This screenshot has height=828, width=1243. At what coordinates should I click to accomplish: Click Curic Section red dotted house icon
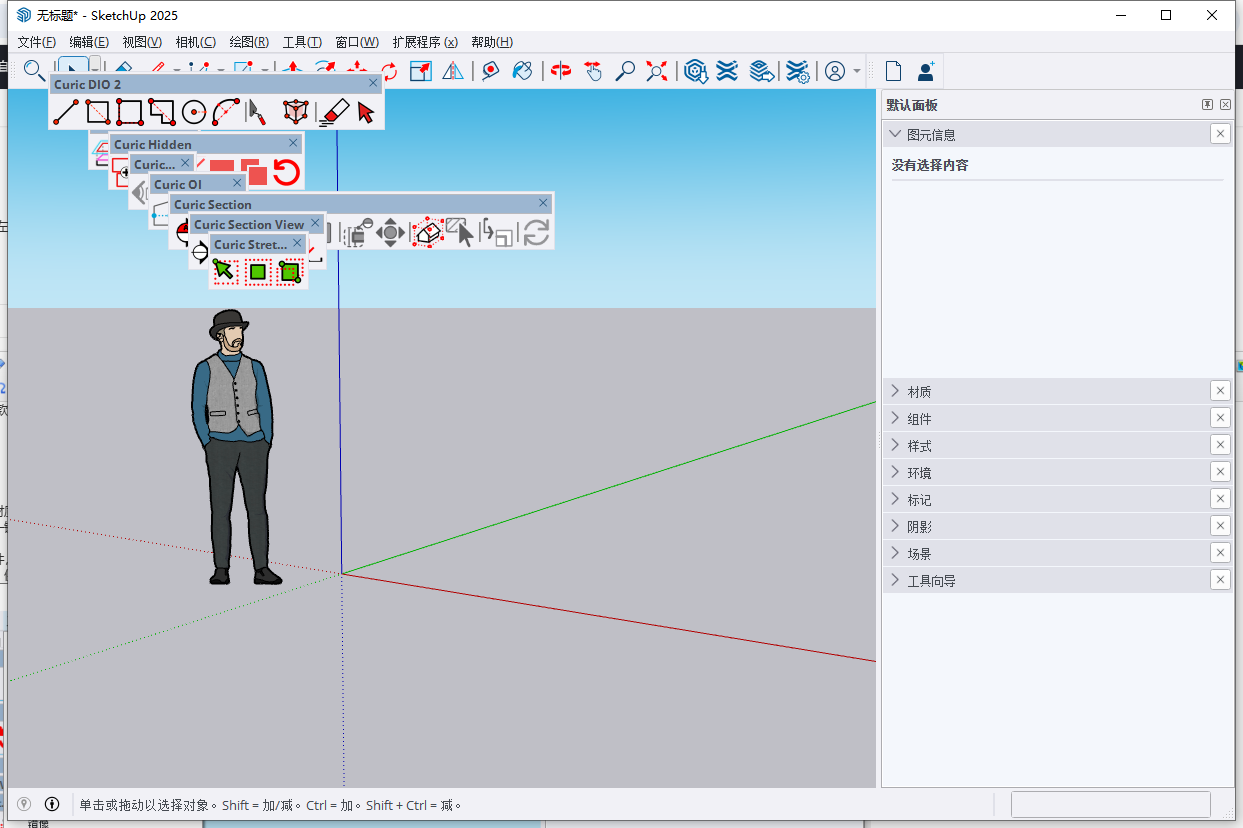(x=427, y=233)
